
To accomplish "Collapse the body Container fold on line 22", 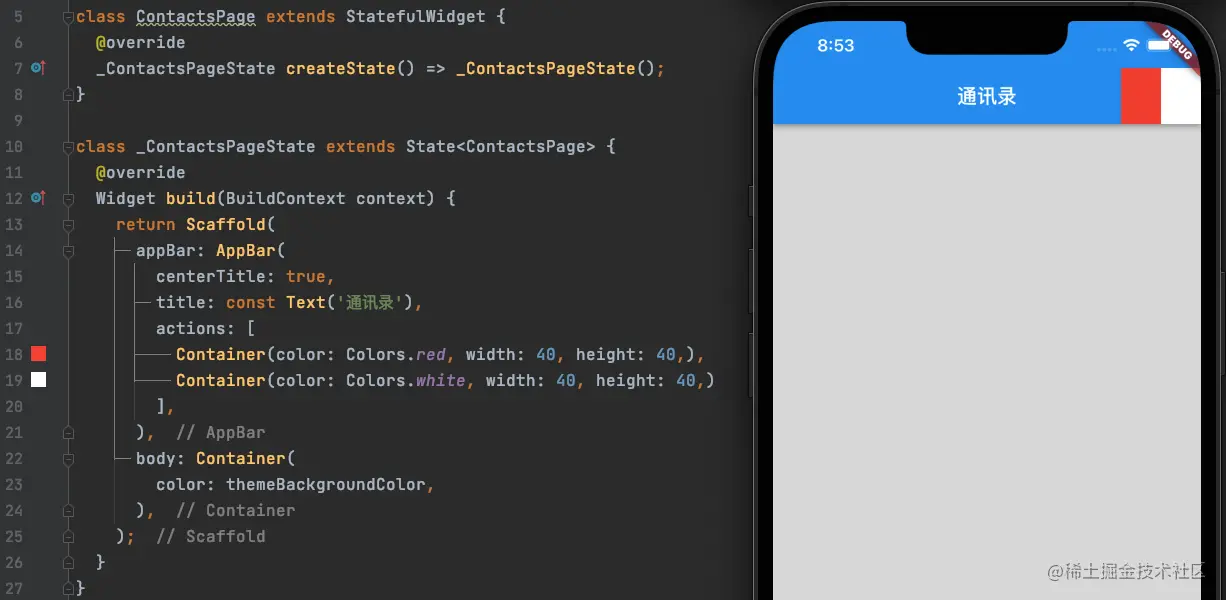I will (x=68, y=459).
